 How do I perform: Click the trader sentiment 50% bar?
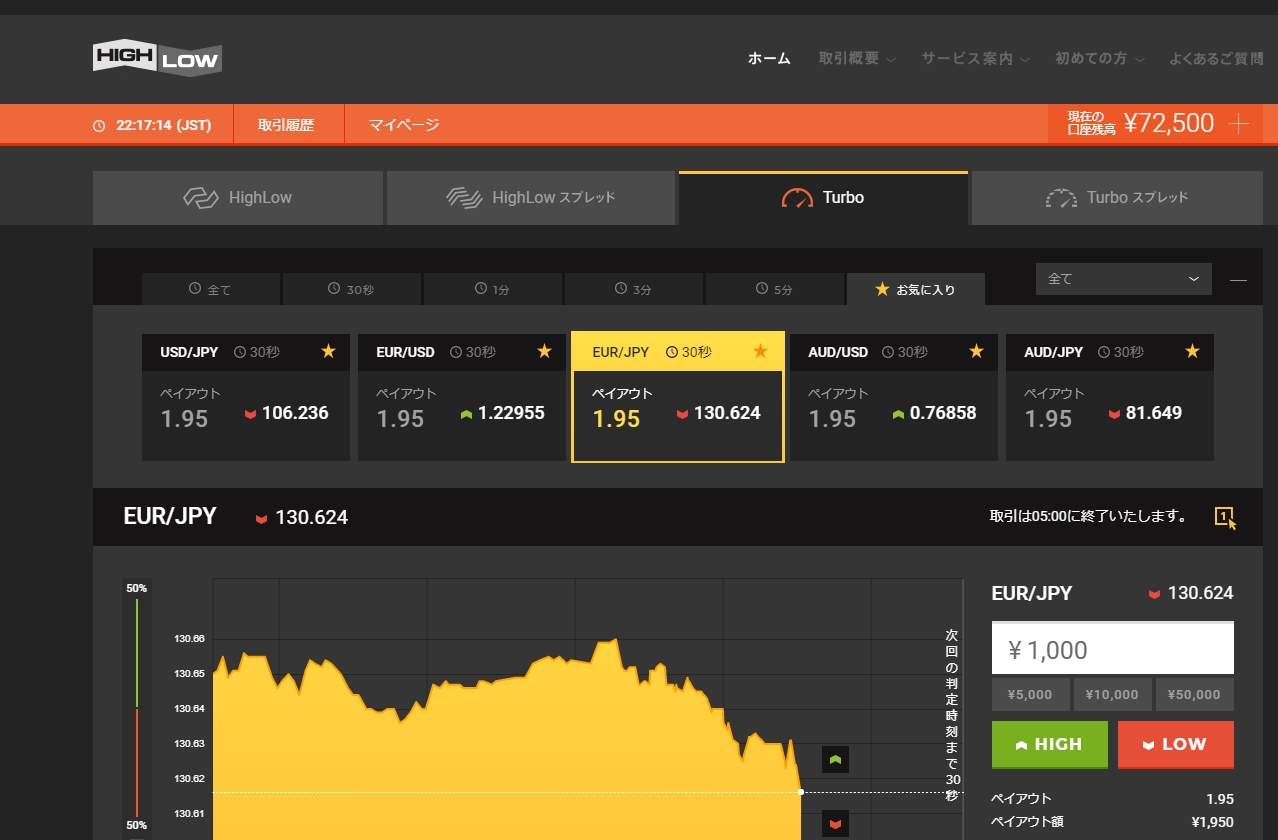click(x=137, y=707)
